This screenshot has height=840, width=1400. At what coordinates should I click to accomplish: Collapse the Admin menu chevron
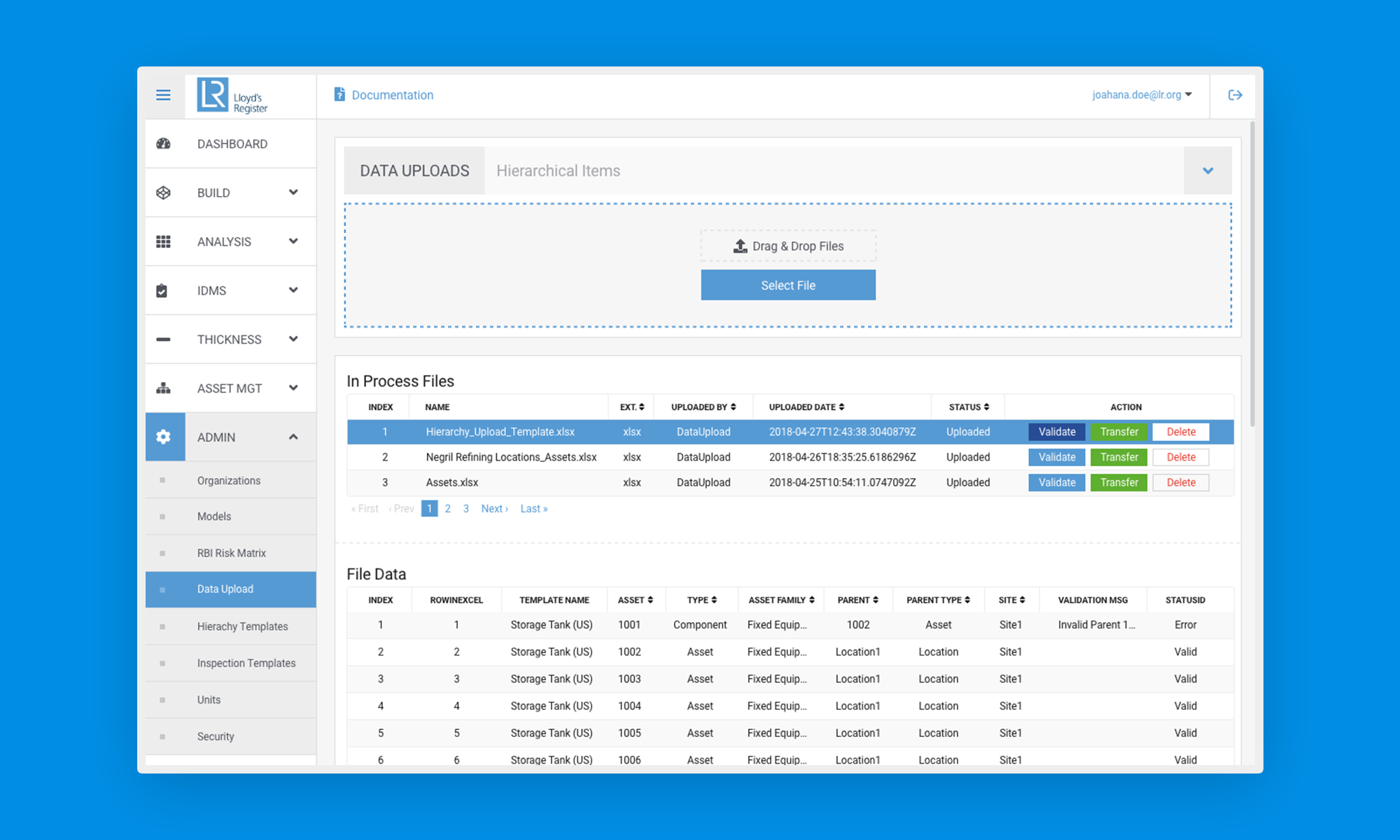point(293,437)
